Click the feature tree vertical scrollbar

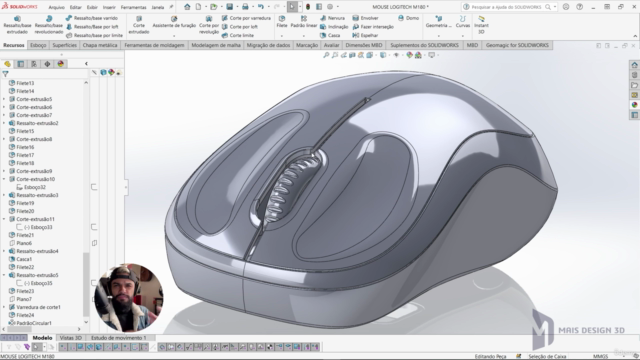(x=86, y=284)
